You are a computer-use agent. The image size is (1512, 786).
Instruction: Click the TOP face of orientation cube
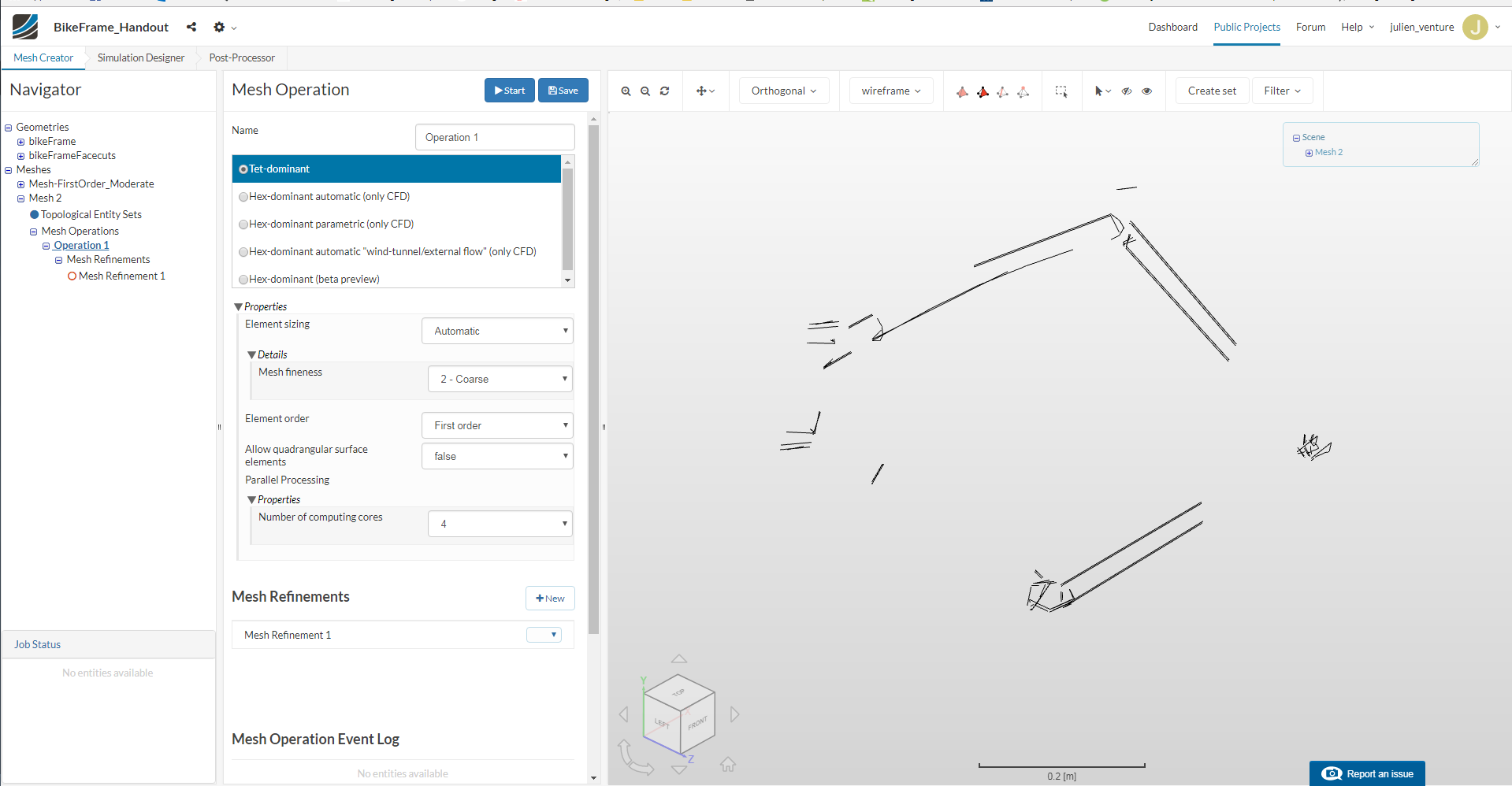click(678, 692)
